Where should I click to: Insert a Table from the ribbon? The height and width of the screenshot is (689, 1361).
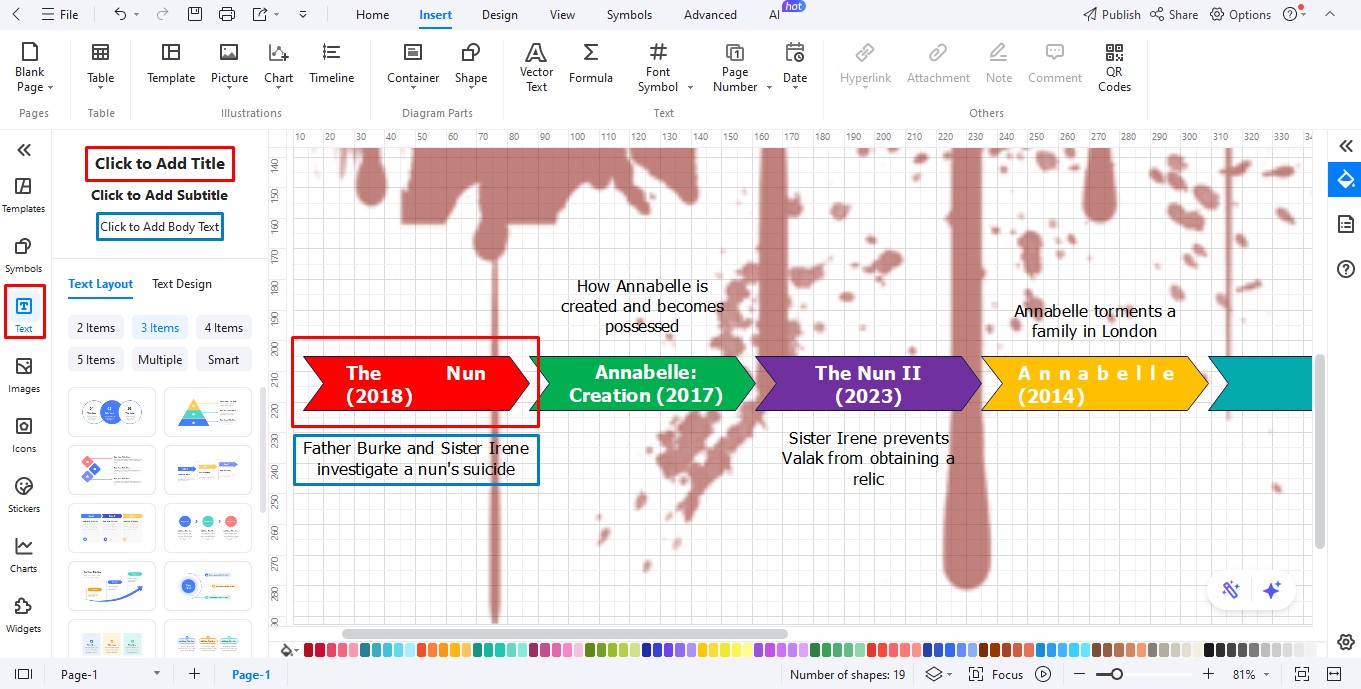pos(101,64)
